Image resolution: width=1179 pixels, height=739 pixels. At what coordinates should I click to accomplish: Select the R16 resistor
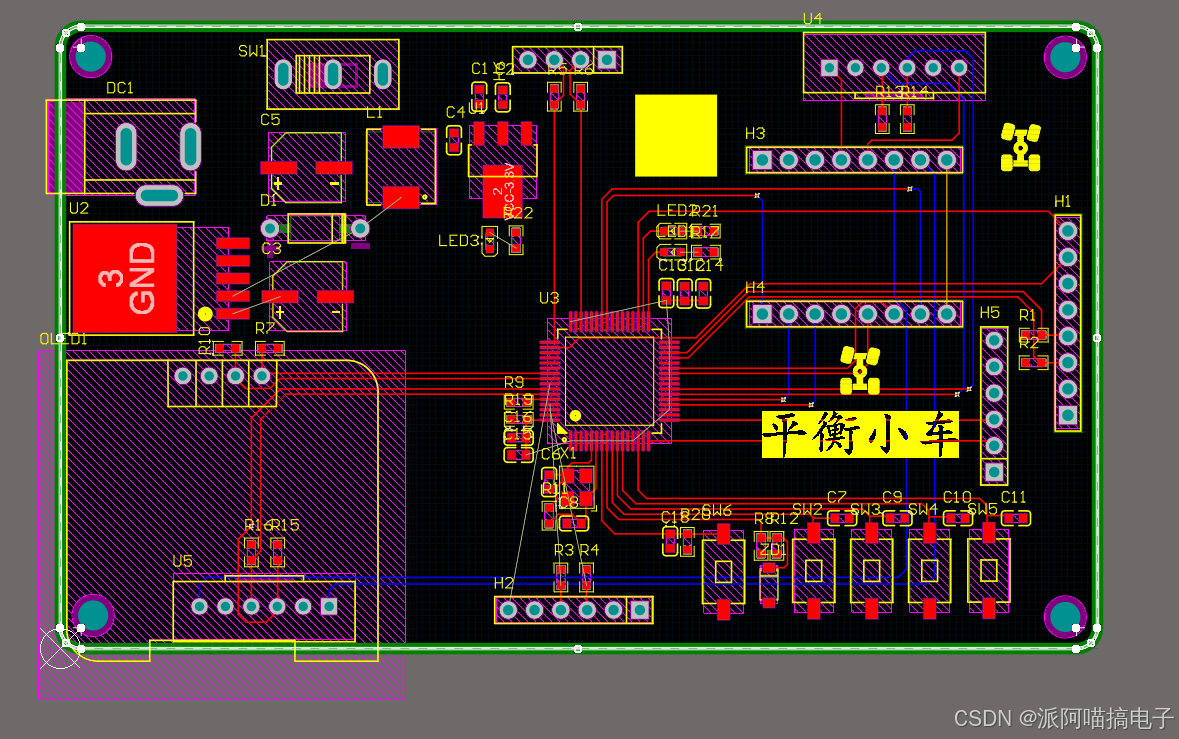click(x=251, y=552)
